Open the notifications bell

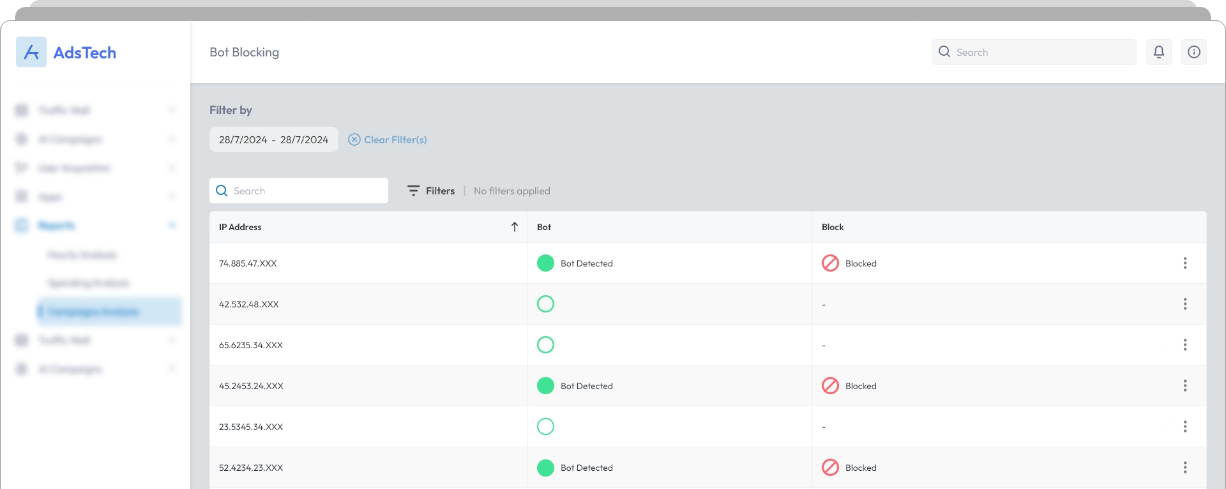pyautogui.click(x=1159, y=52)
